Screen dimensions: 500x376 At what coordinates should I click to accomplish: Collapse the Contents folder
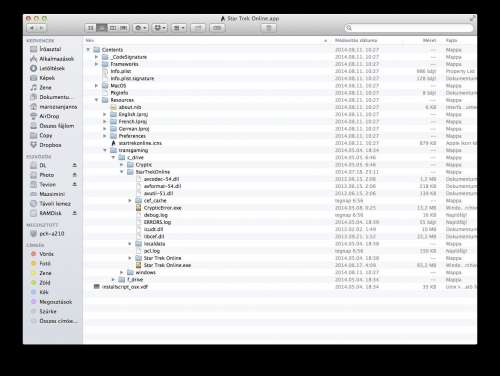[x=88, y=50]
